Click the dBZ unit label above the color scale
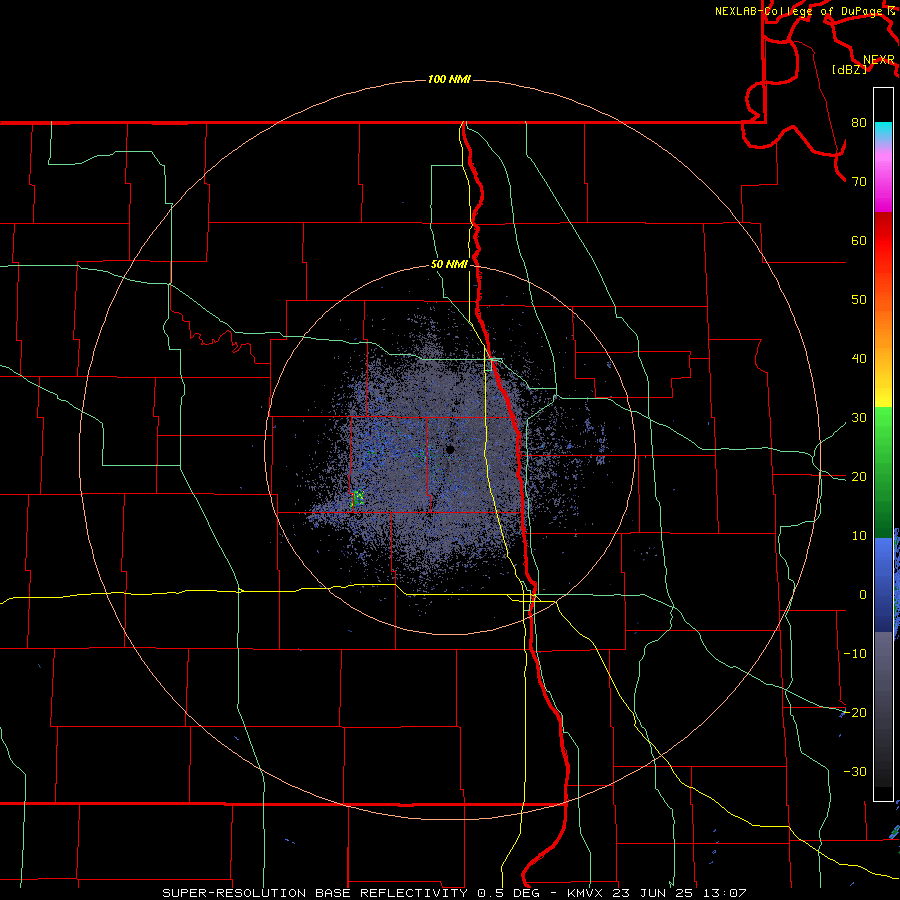The width and height of the screenshot is (900, 900). pyautogui.click(x=849, y=70)
